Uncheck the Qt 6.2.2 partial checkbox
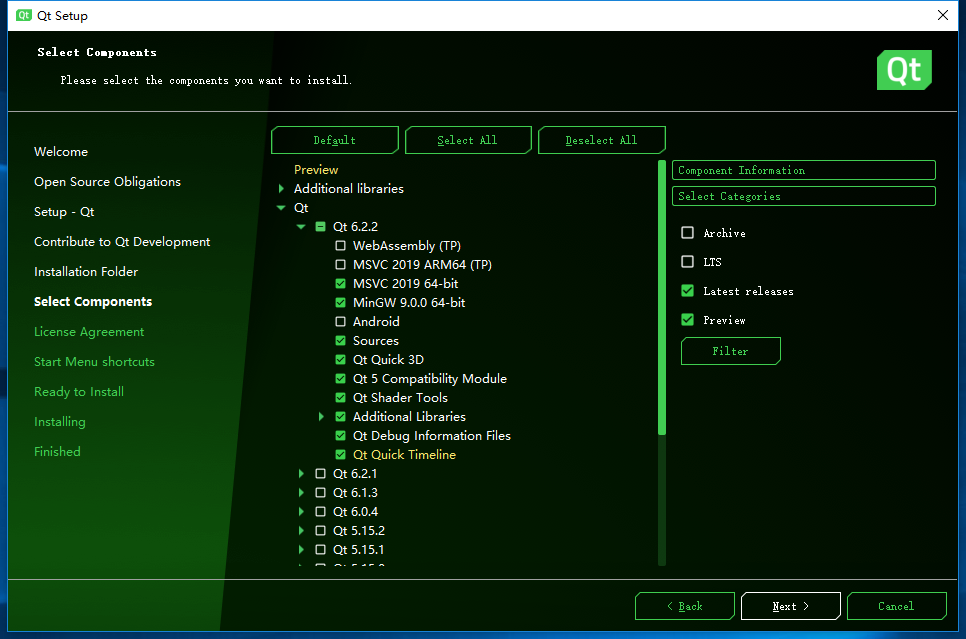The width and height of the screenshot is (966, 639). (320, 227)
